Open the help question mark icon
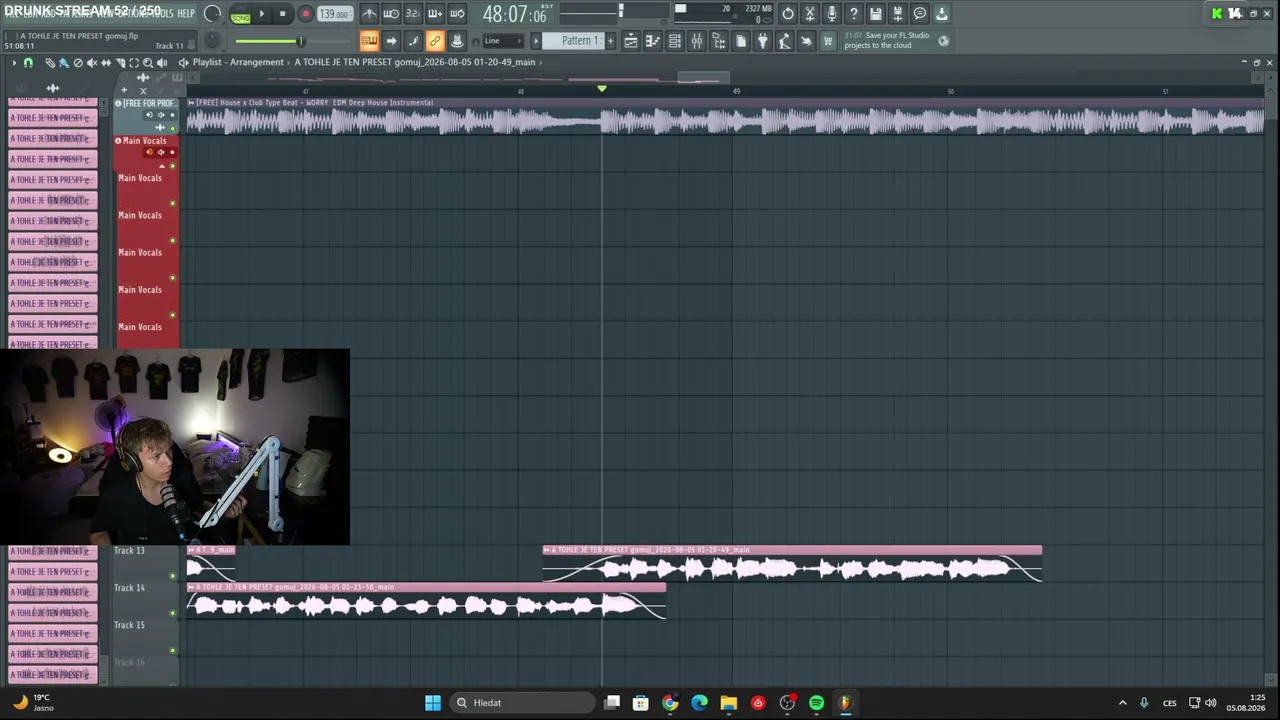 point(854,14)
